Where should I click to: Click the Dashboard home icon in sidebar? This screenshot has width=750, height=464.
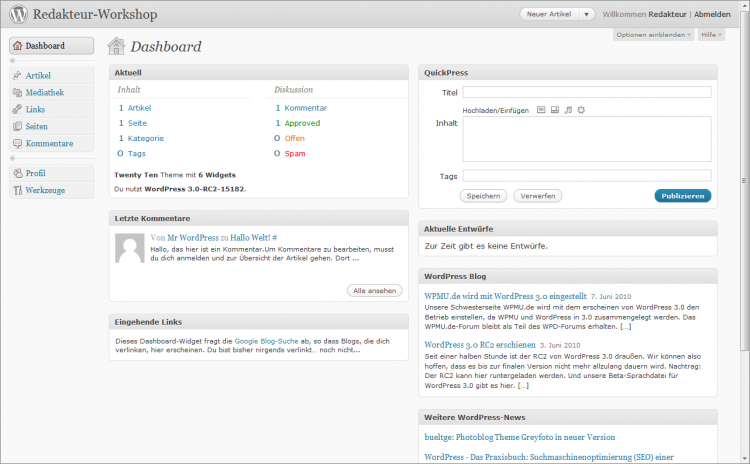click(18, 46)
